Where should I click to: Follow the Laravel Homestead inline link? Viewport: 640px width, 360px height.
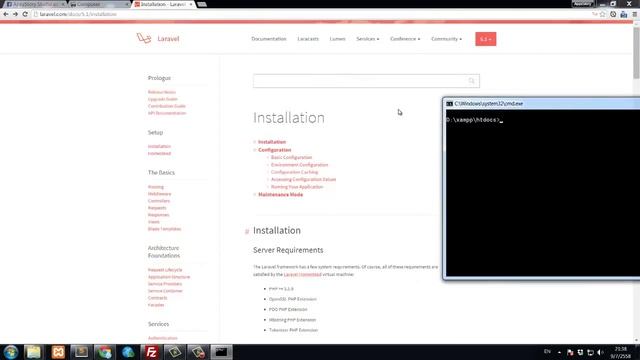302,275
